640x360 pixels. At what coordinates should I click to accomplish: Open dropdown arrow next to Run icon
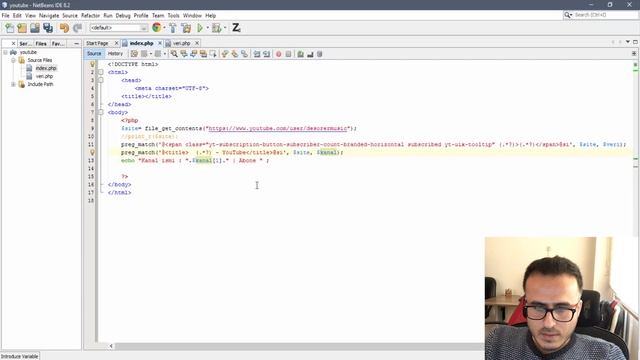tap(207, 28)
